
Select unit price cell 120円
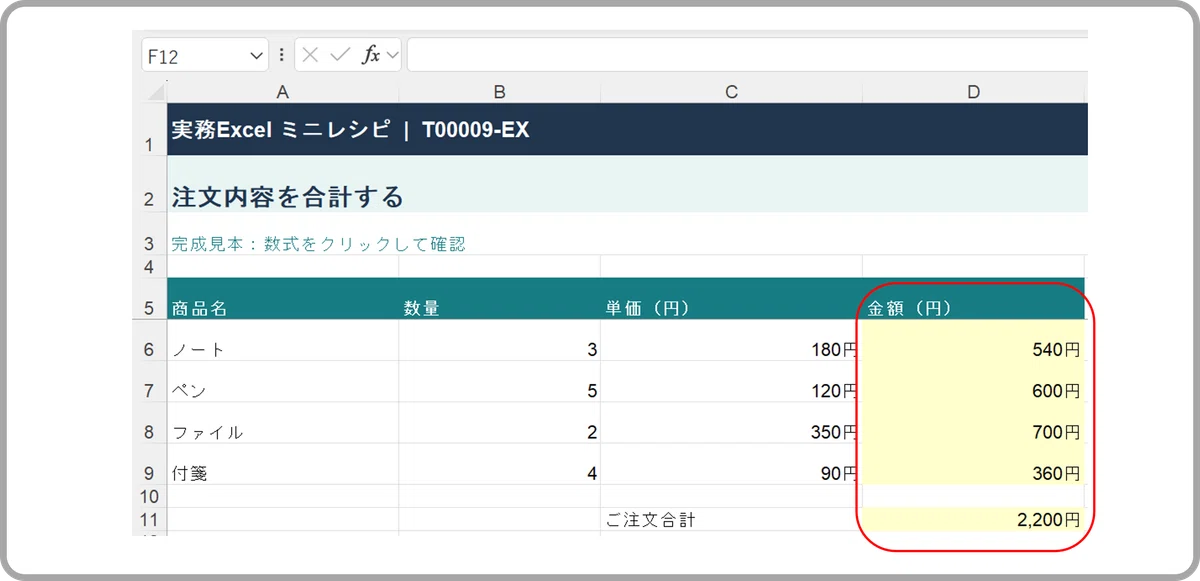click(731, 381)
